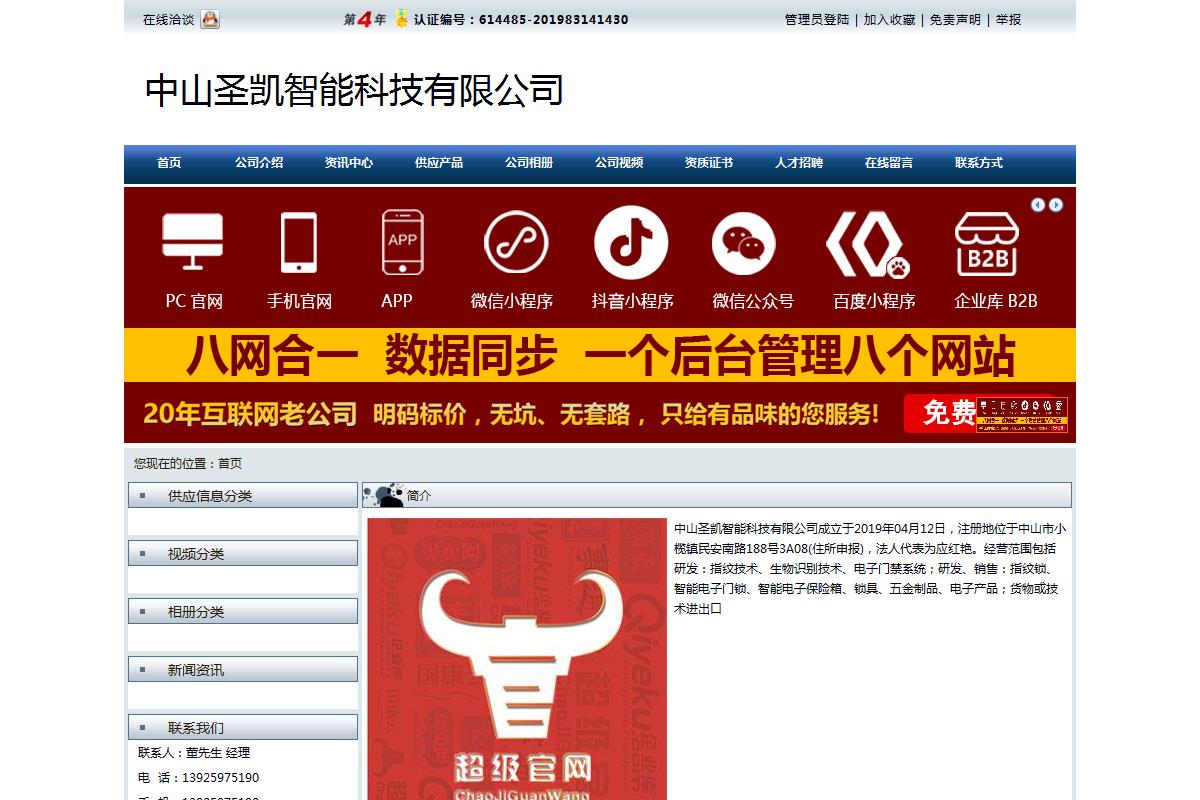Click the 新闻资讯 sidebar header

click(243, 670)
